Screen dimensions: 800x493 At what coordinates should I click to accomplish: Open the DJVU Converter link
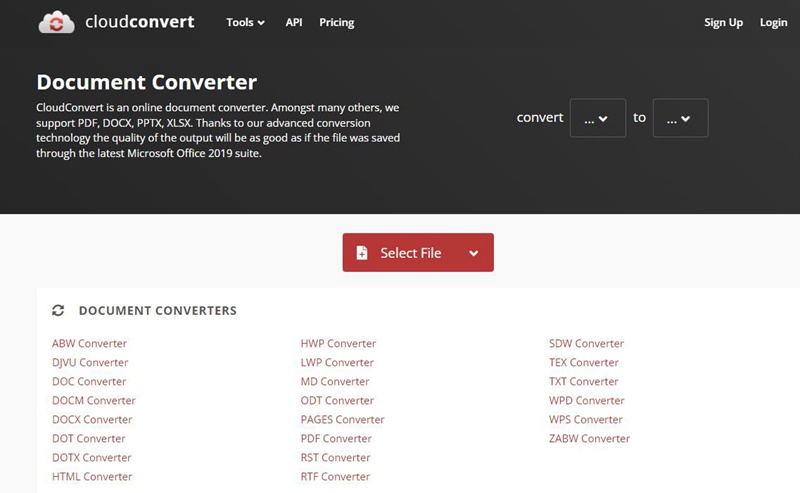[90, 362]
